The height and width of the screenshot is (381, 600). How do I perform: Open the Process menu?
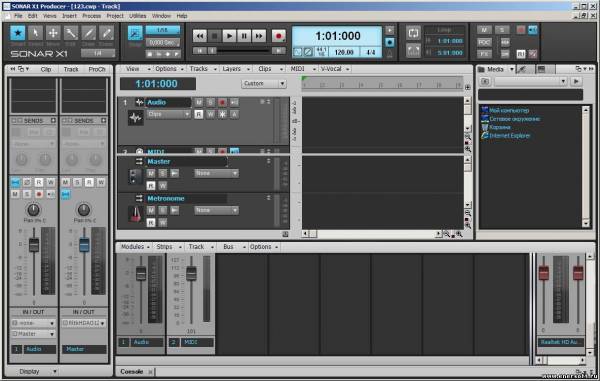pos(91,16)
